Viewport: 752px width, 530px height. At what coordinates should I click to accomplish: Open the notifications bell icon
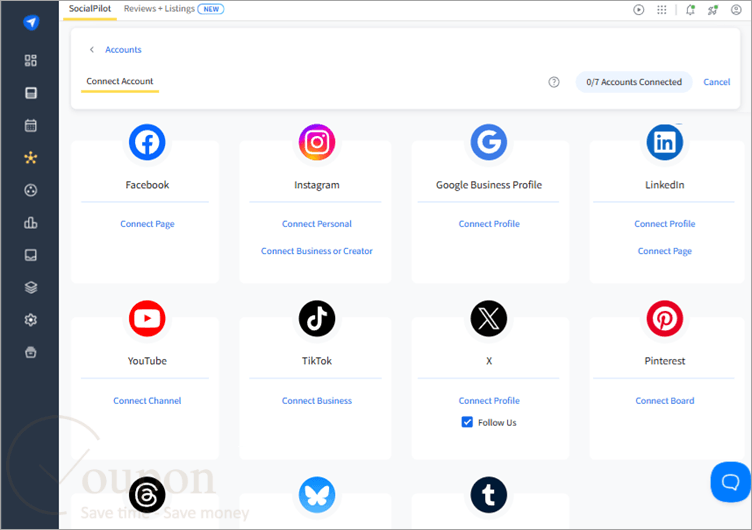[690, 10]
